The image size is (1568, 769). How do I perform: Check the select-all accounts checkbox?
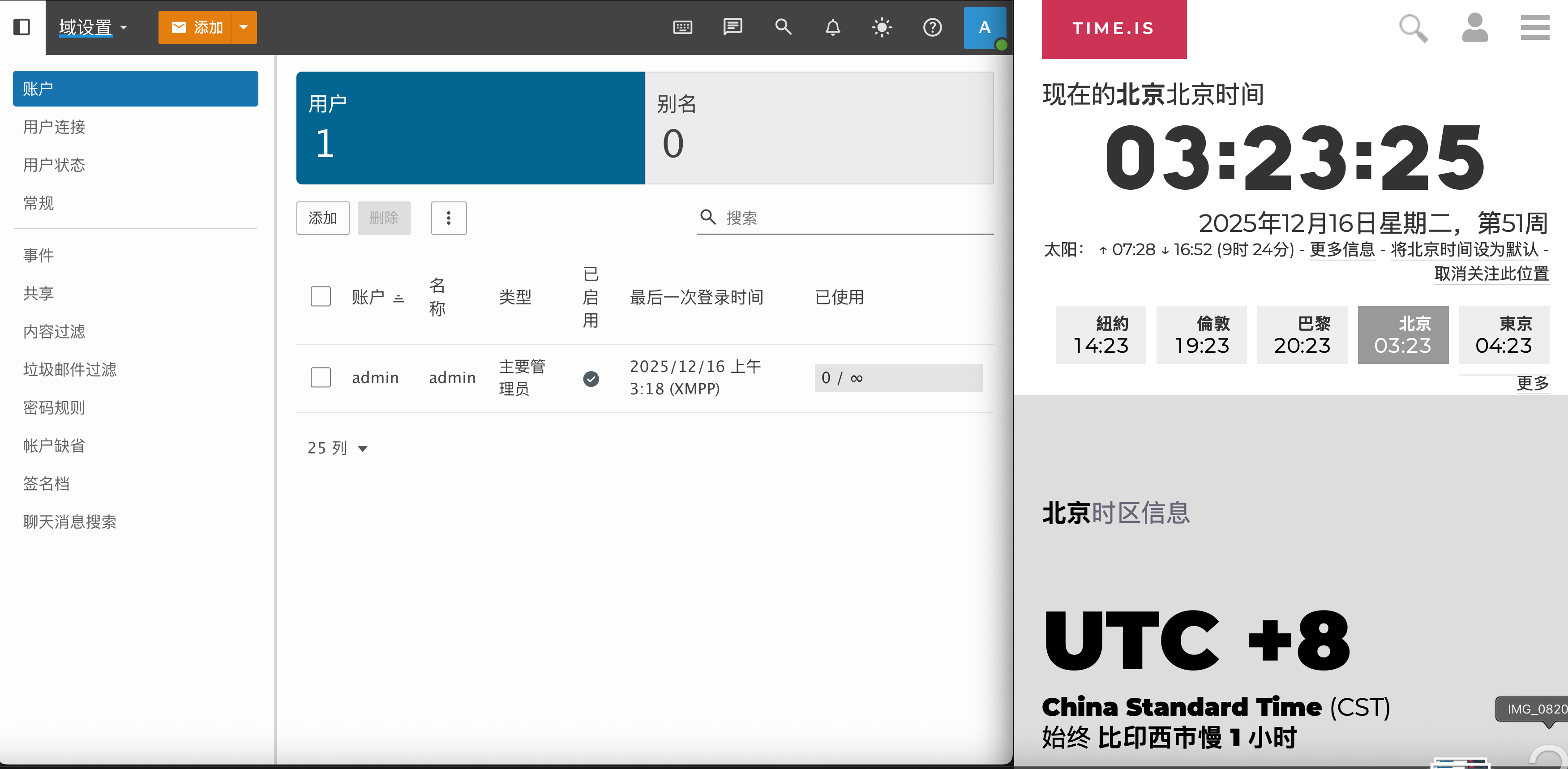tap(321, 297)
